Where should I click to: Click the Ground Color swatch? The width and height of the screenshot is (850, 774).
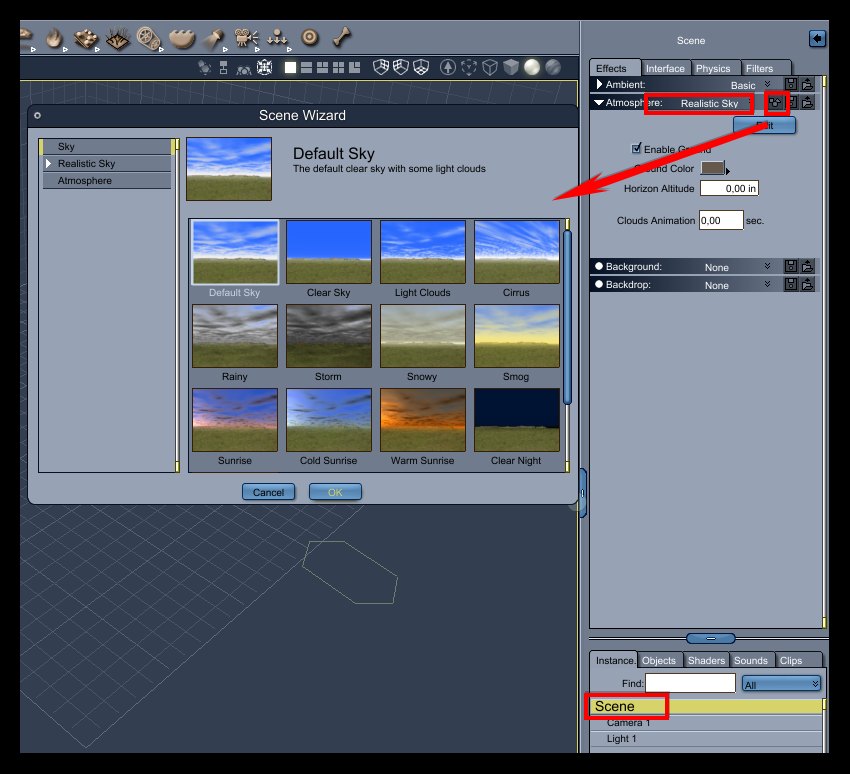(x=712, y=168)
